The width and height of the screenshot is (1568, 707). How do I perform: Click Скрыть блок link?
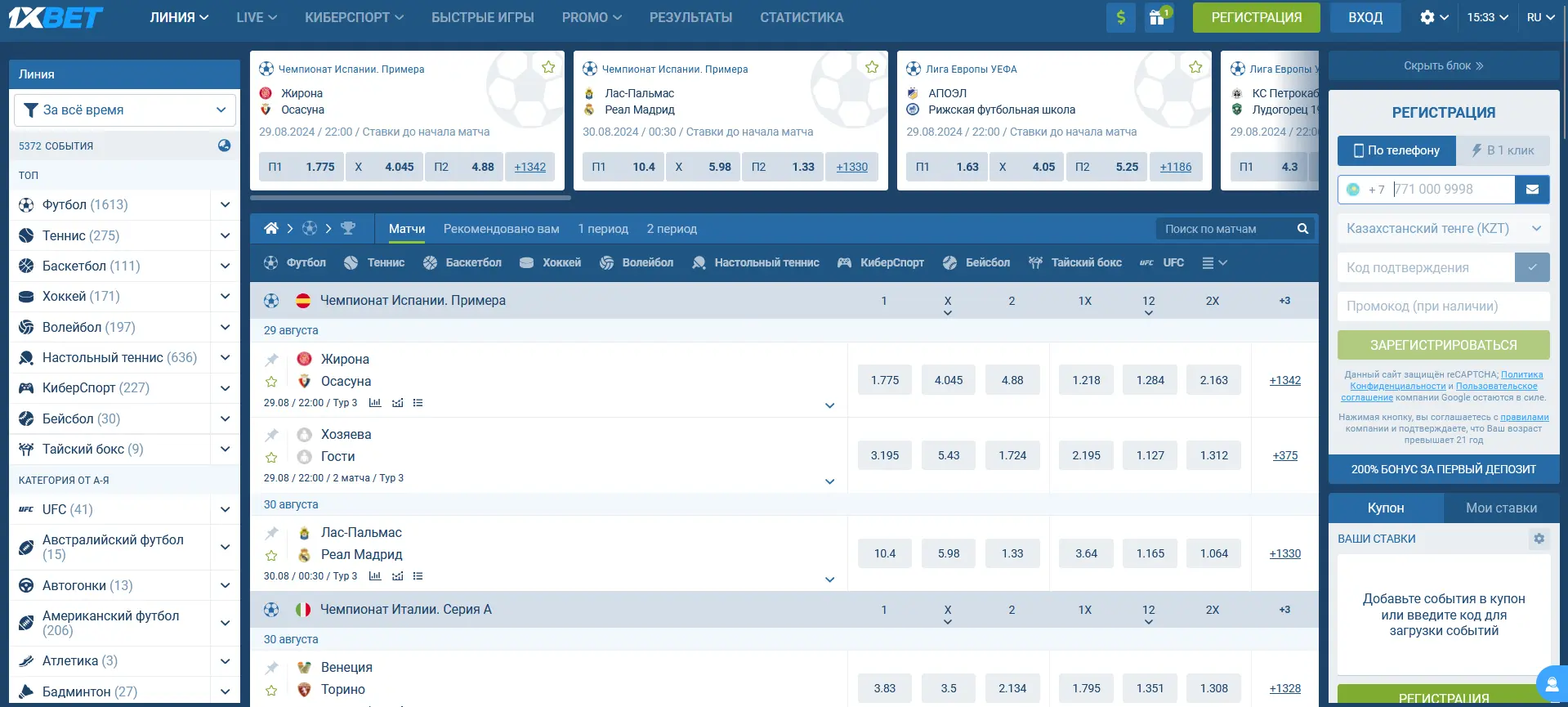(x=1444, y=65)
